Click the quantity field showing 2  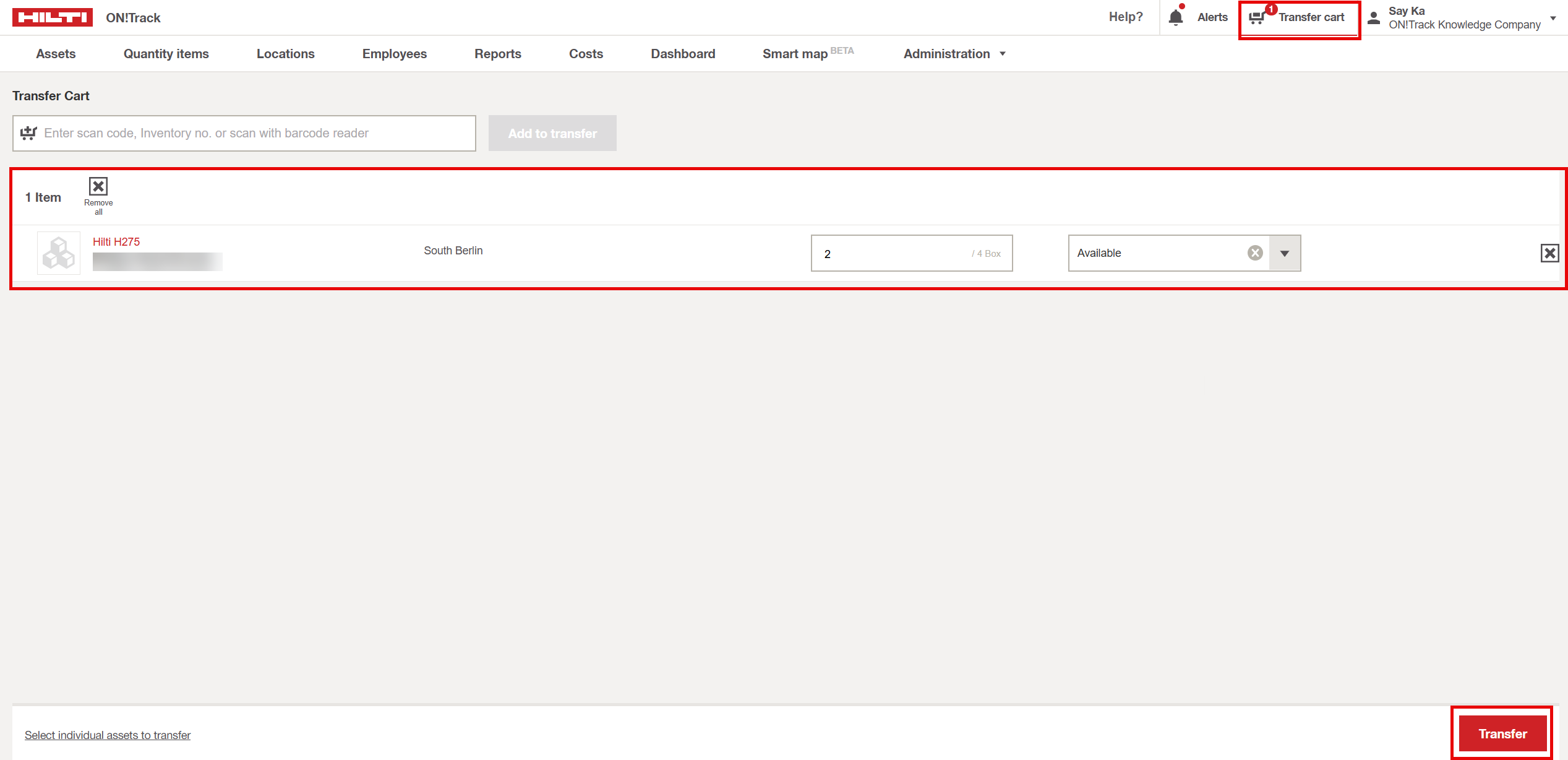[891, 254]
